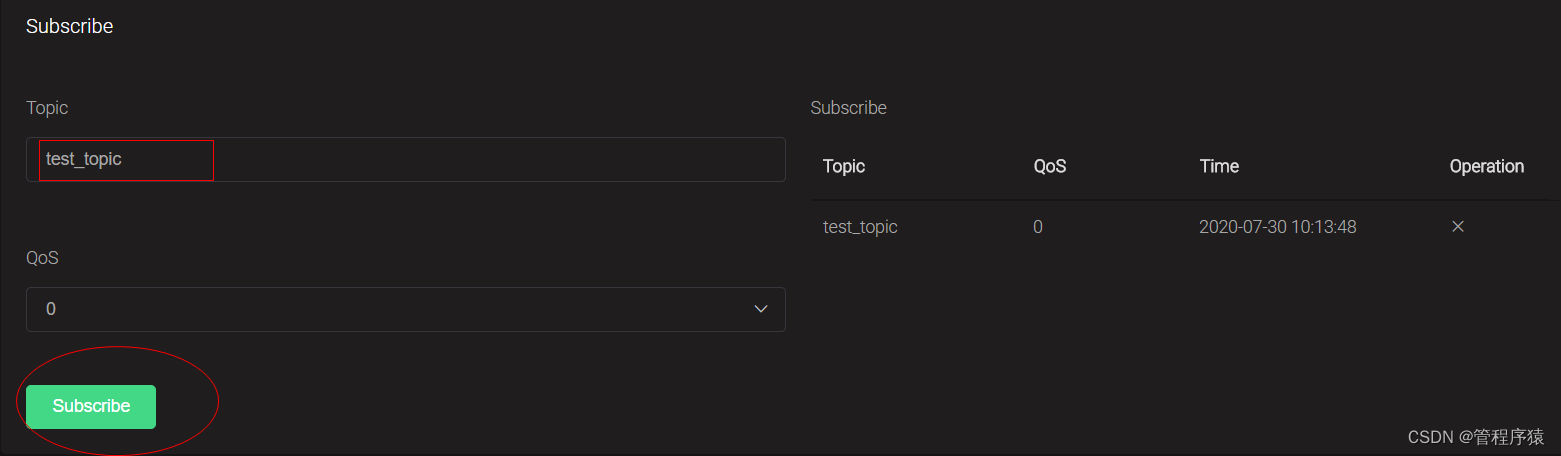Click the selected value 0 inside QoS selector
This screenshot has width=1561, height=456.
tap(51, 309)
